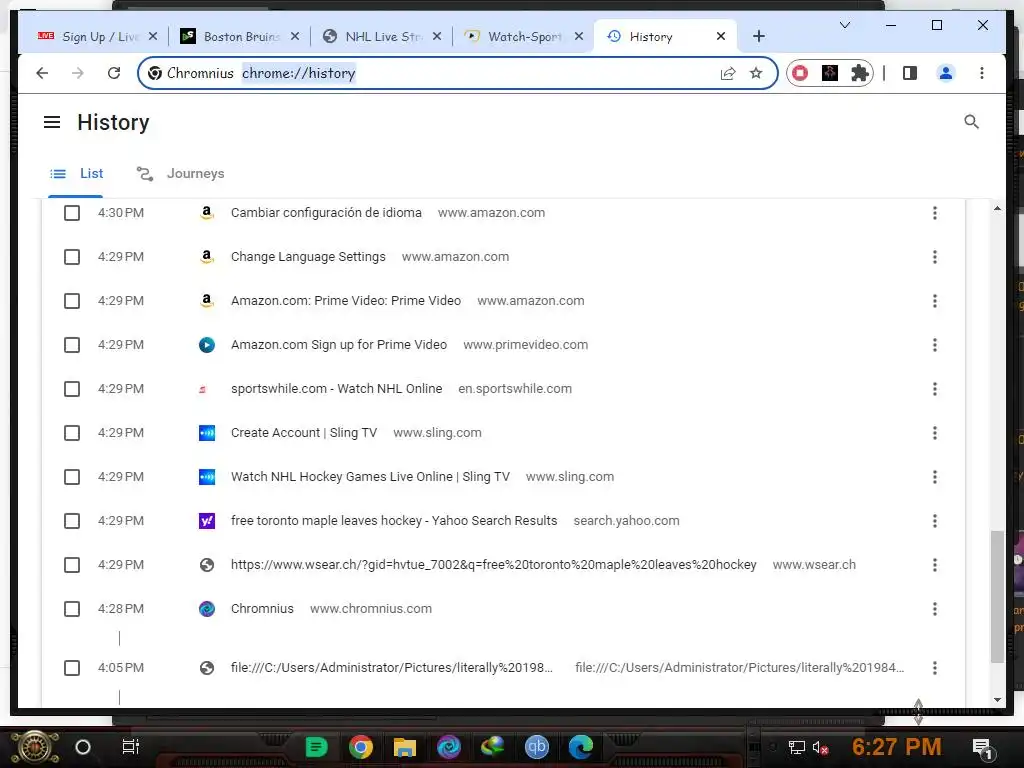Select the Journeys view tab

pos(180,174)
